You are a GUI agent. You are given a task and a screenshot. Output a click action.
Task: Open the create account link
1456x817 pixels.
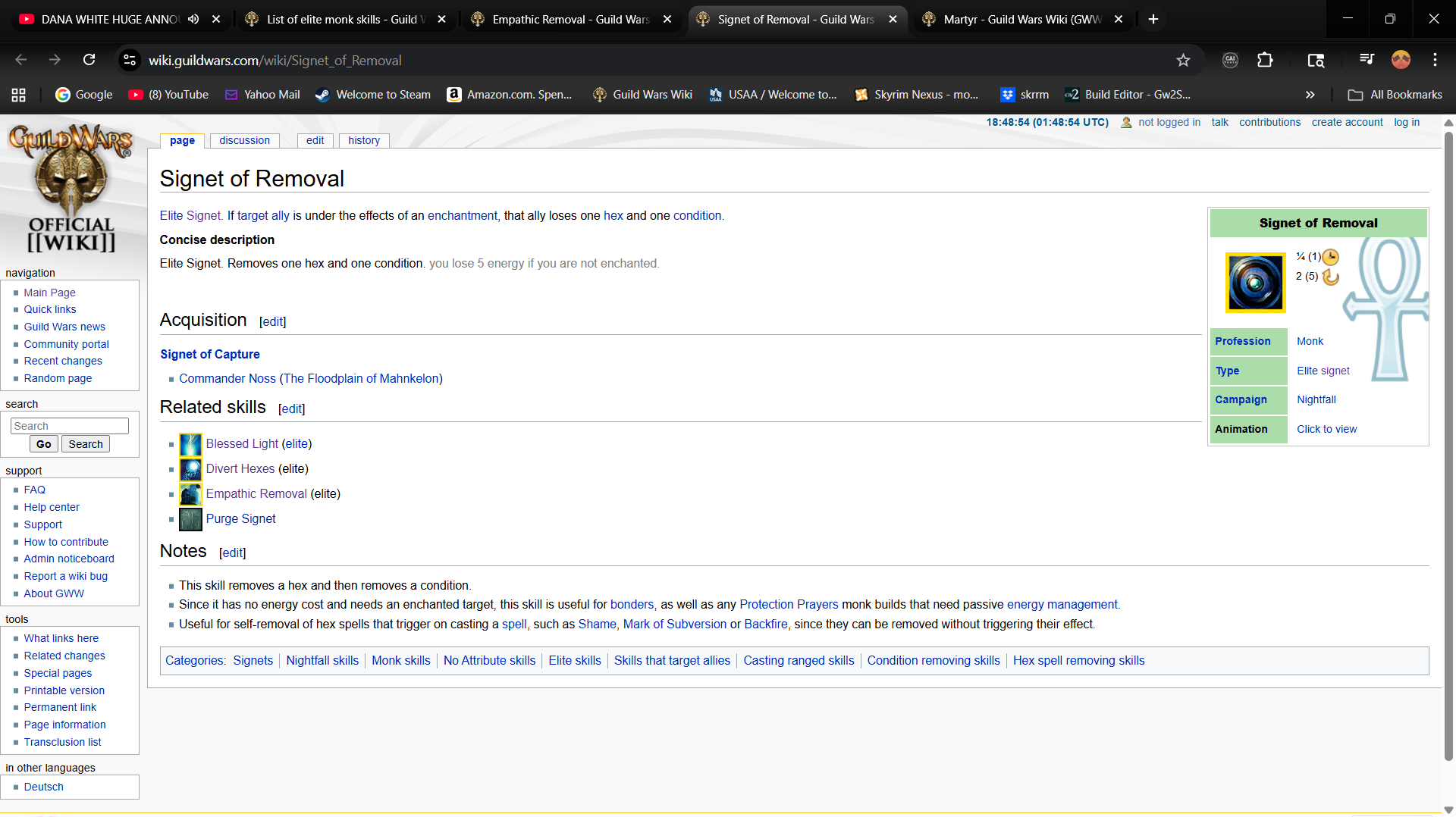coord(1347,122)
